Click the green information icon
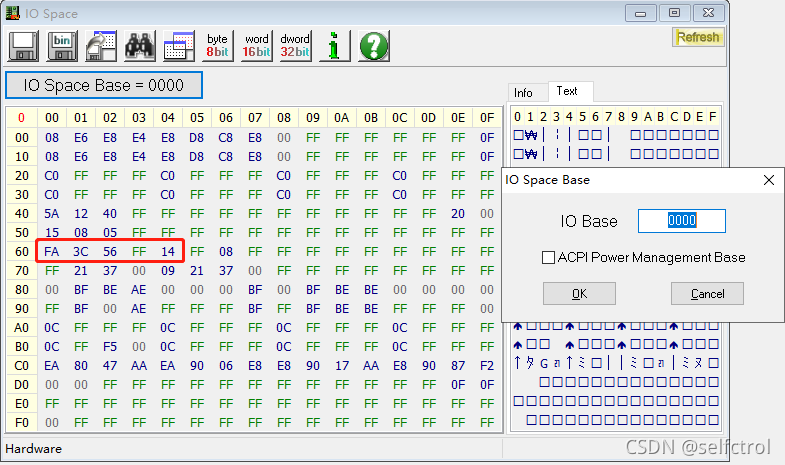The width and height of the screenshot is (785, 465). coord(334,46)
